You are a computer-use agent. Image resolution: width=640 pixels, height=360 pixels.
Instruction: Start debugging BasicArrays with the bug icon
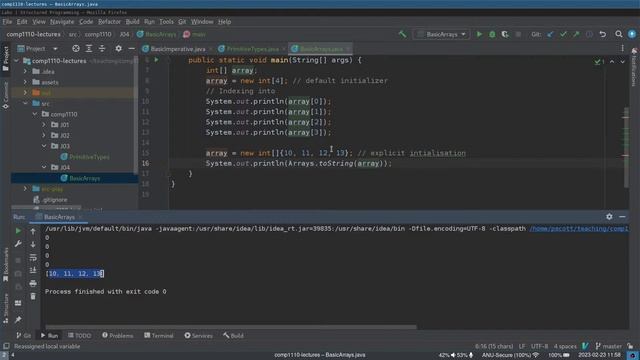pyautogui.click(x=492, y=34)
